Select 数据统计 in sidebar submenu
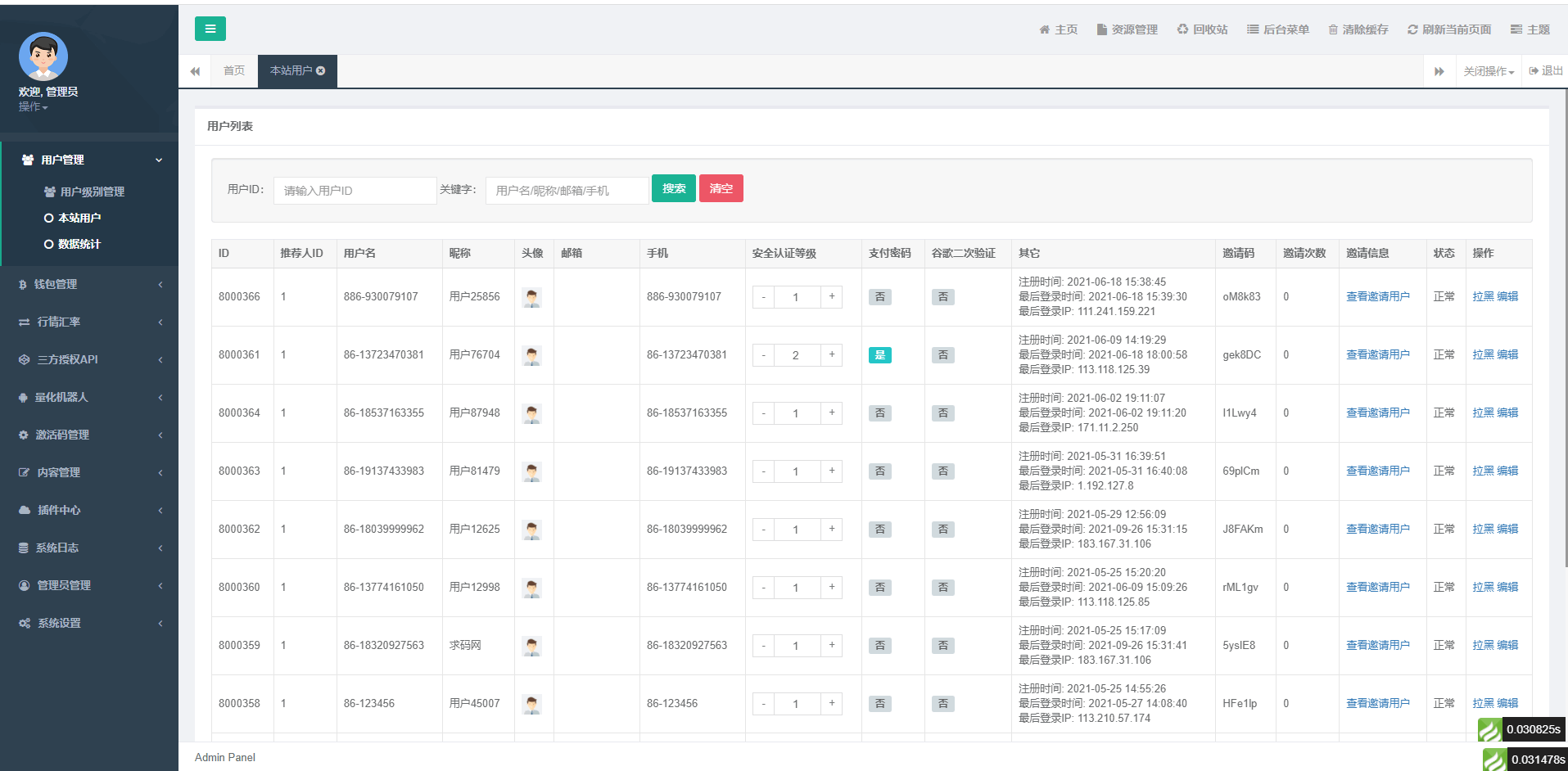Screen dimensions: 1568x771 click(79, 244)
